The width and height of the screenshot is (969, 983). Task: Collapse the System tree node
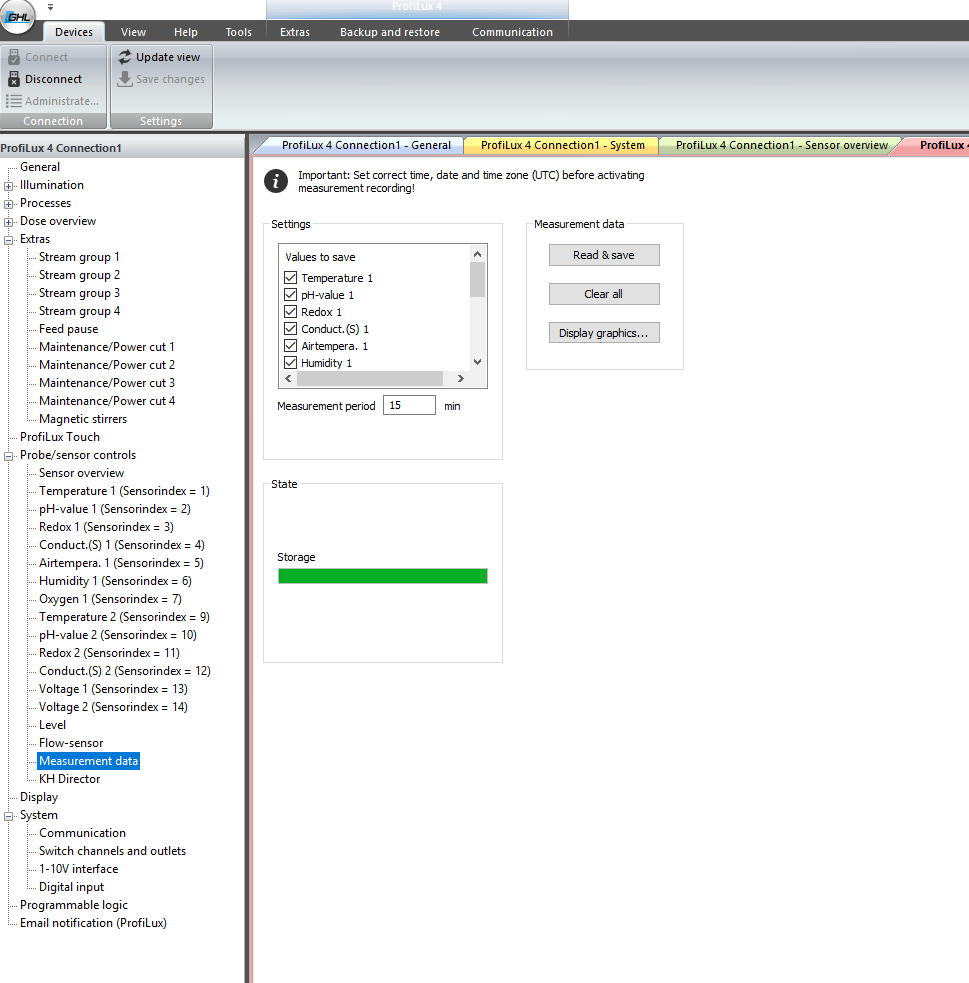8,816
